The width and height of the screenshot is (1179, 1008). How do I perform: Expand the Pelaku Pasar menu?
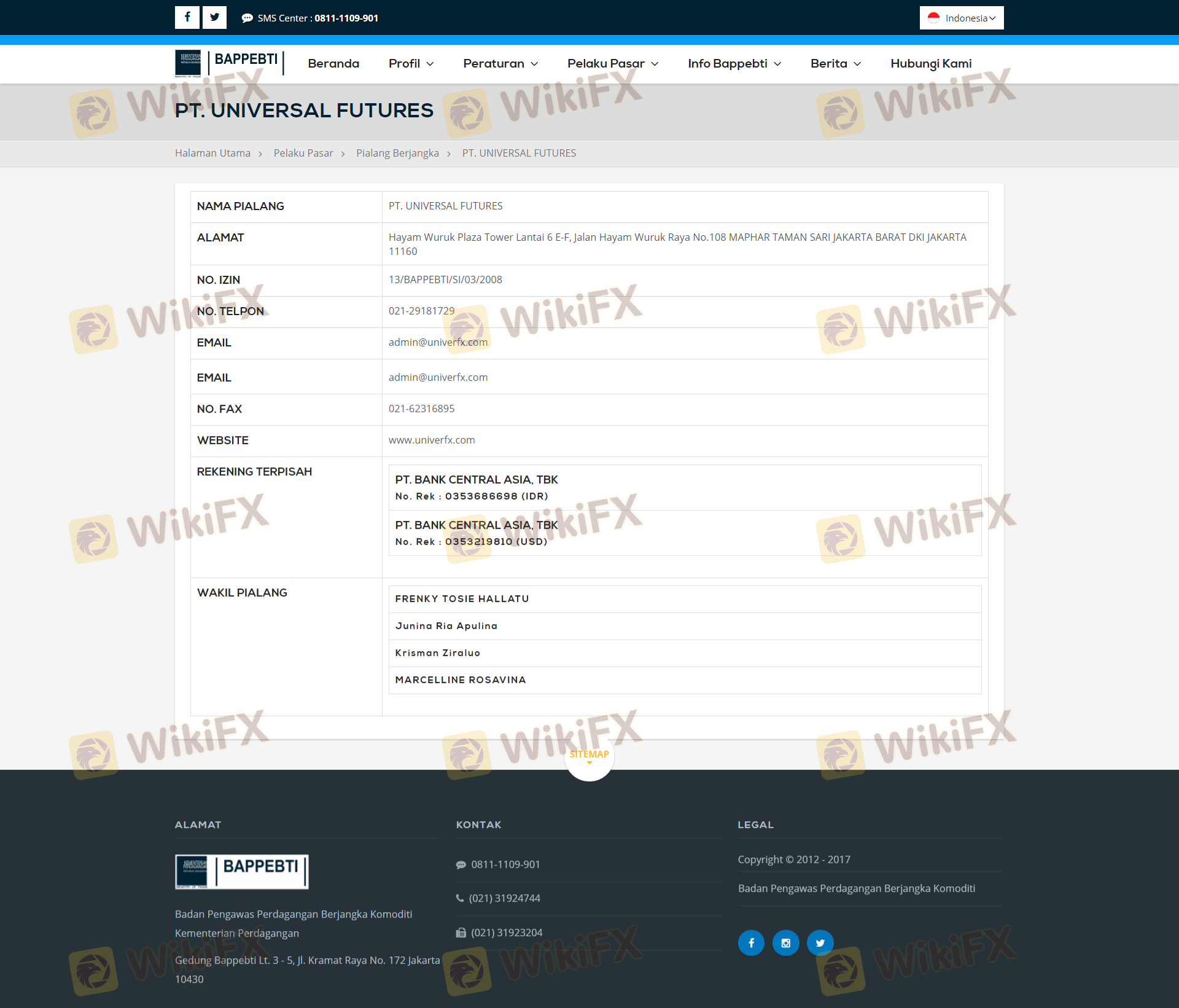coord(612,63)
